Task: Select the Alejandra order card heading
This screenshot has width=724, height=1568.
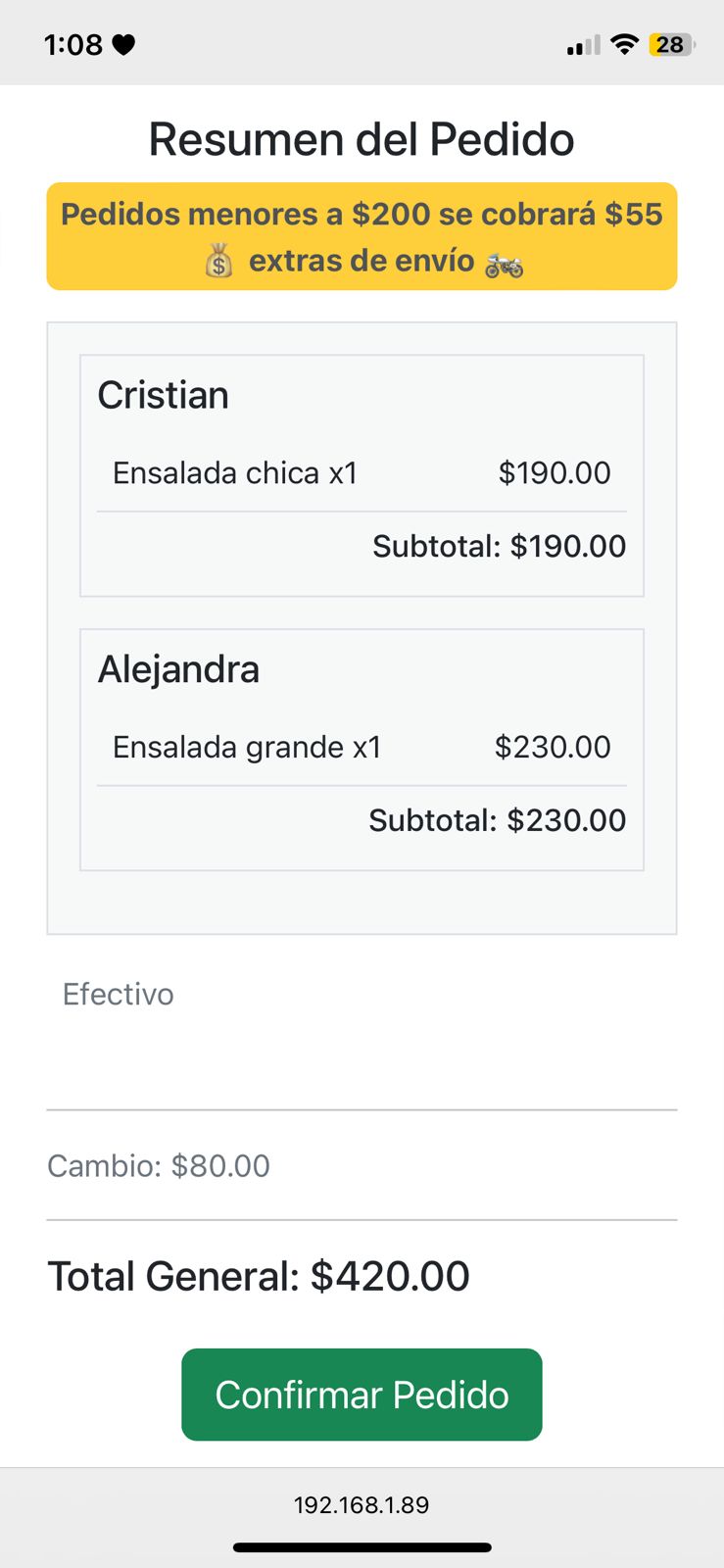Action: pyautogui.click(x=178, y=669)
